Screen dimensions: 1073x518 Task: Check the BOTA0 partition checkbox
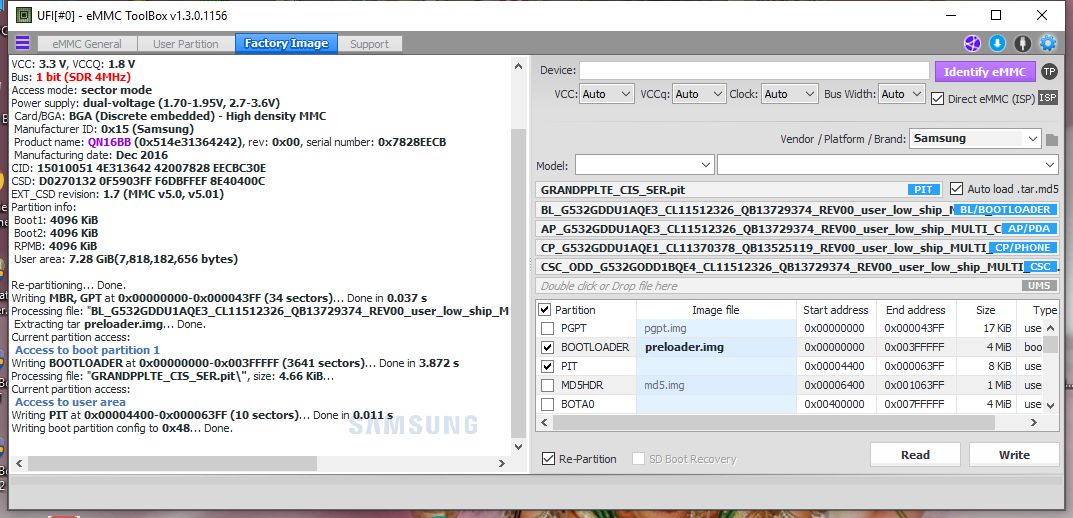click(x=547, y=404)
